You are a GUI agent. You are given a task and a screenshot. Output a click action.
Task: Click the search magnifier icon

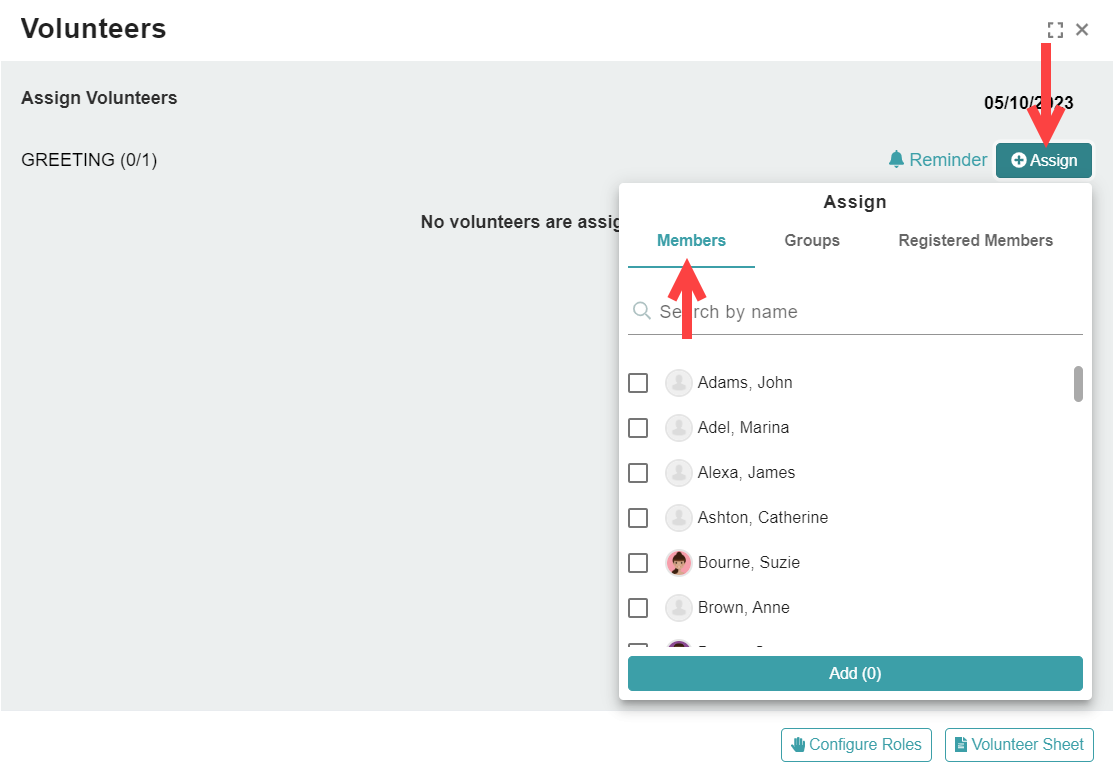642,311
